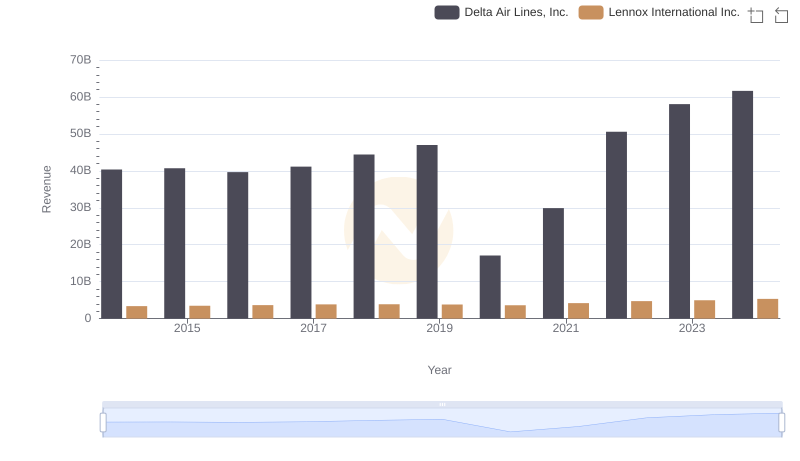Grab the right data zoom slider handle
Screen dimensions: 800x461
[x=781, y=423]
